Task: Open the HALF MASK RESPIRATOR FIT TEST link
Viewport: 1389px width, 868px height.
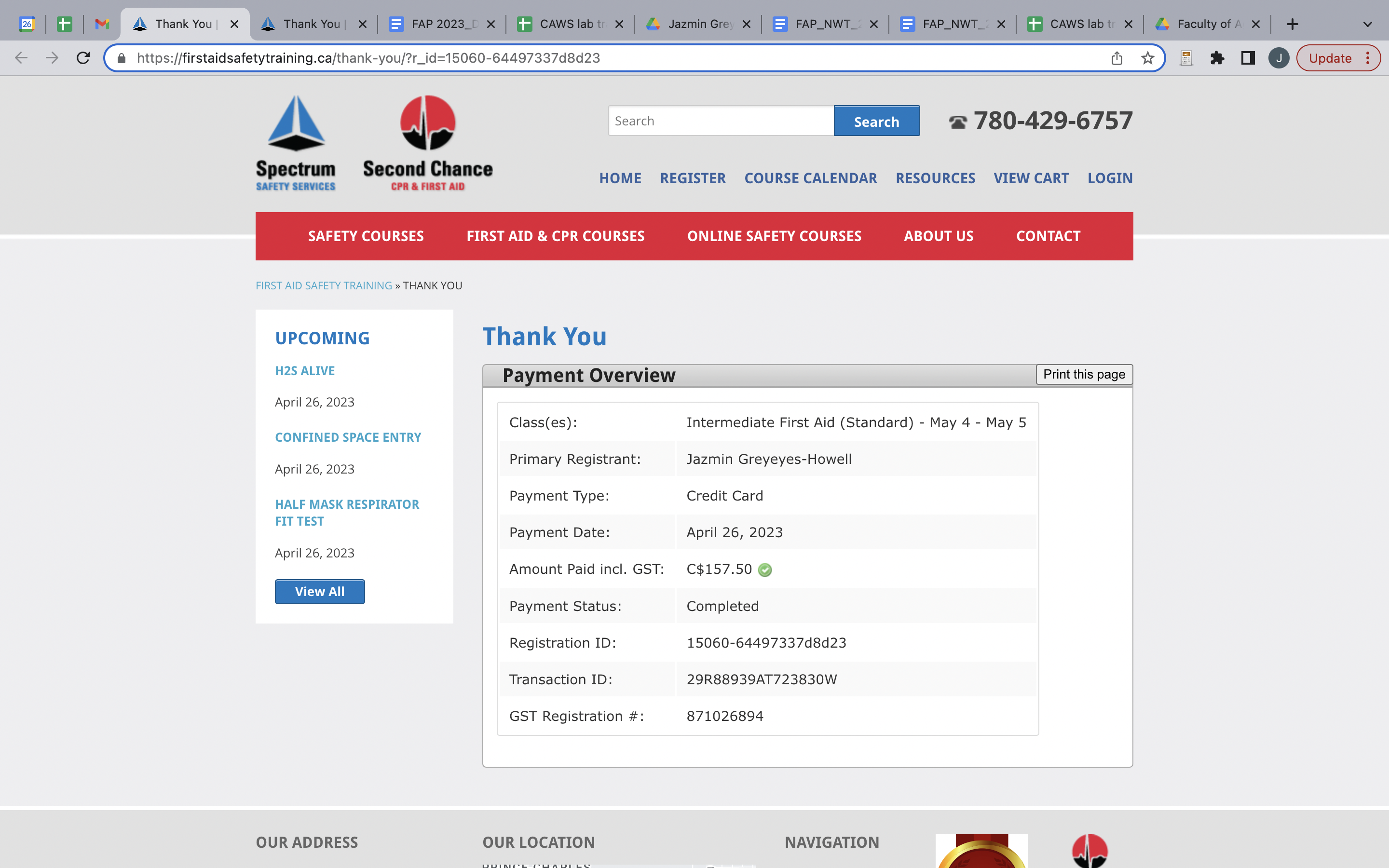Action: point(347,513)
